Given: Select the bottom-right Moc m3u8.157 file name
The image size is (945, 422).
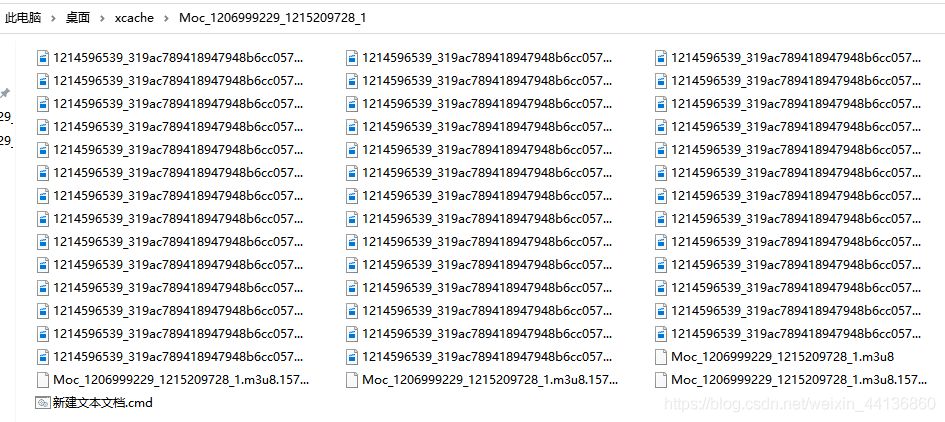Looking at the screenshot, I should [796, 380].
